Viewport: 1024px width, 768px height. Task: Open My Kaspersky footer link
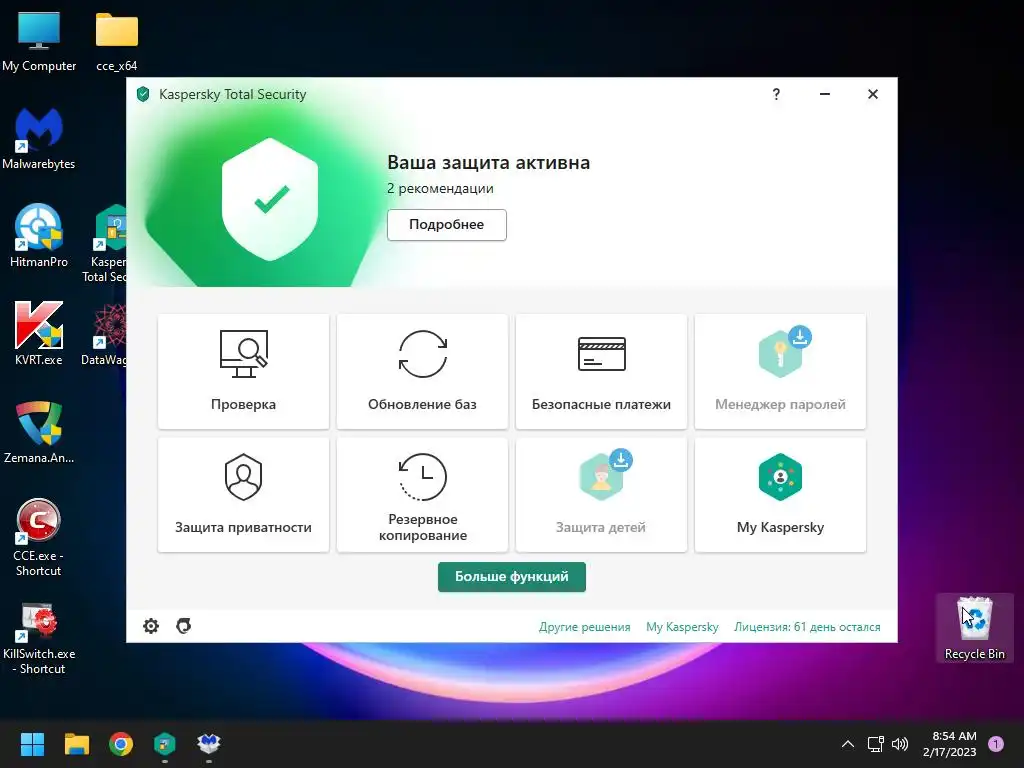click(x=682, y=627)
